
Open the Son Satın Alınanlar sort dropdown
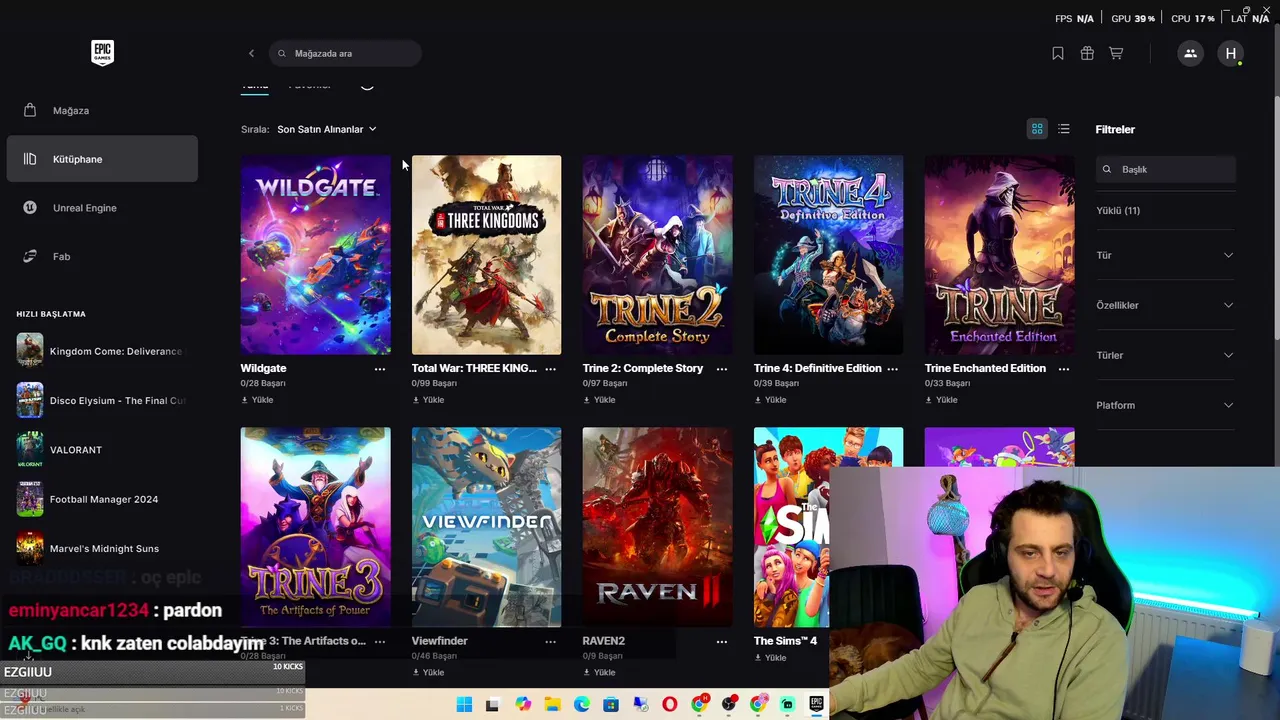[x=327, y=129]
